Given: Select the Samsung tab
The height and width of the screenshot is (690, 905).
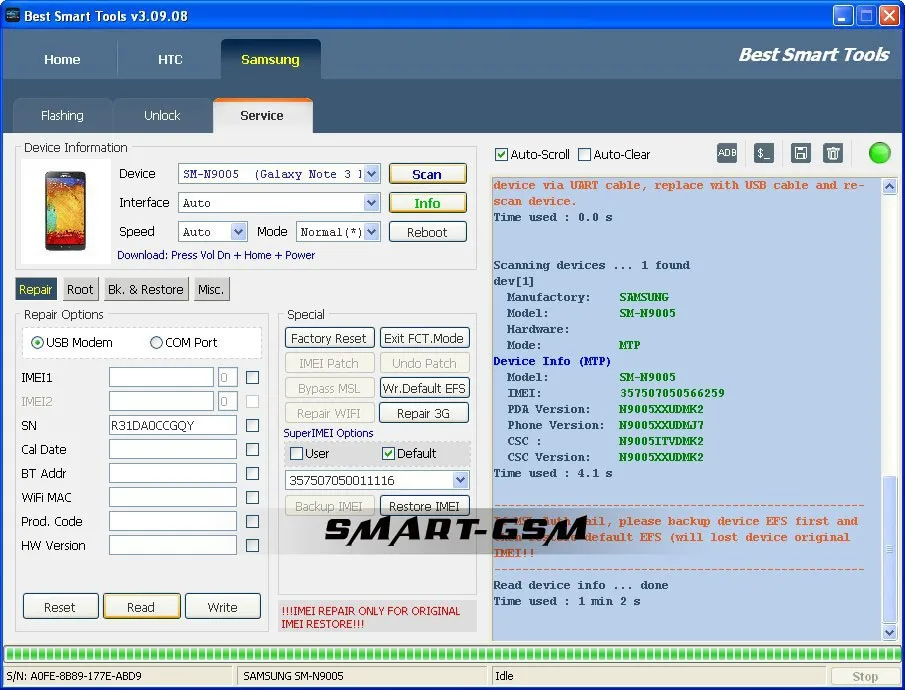Looking at the screenshot, I should pos(270,59).
